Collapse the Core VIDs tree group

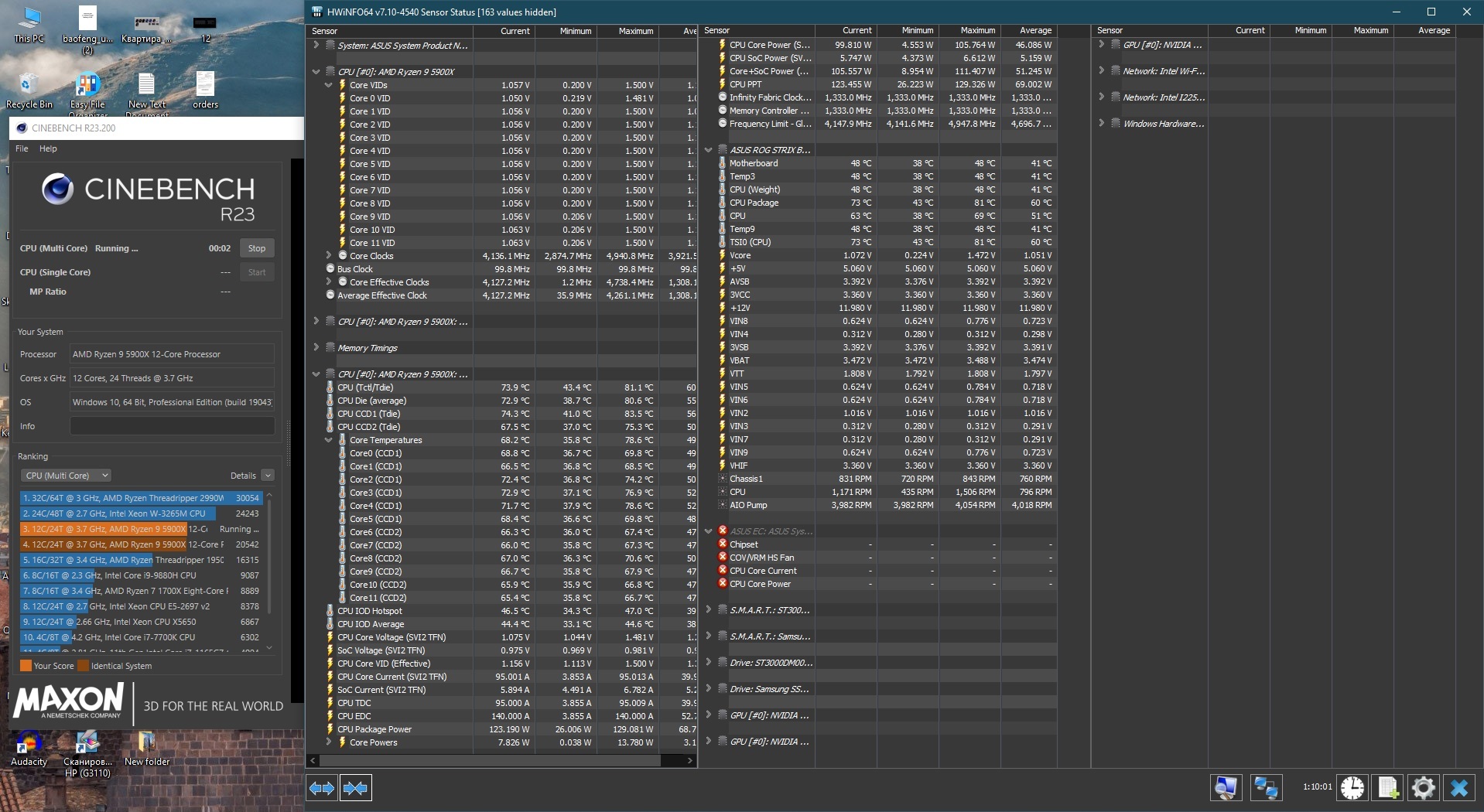[x=329, y=85]
